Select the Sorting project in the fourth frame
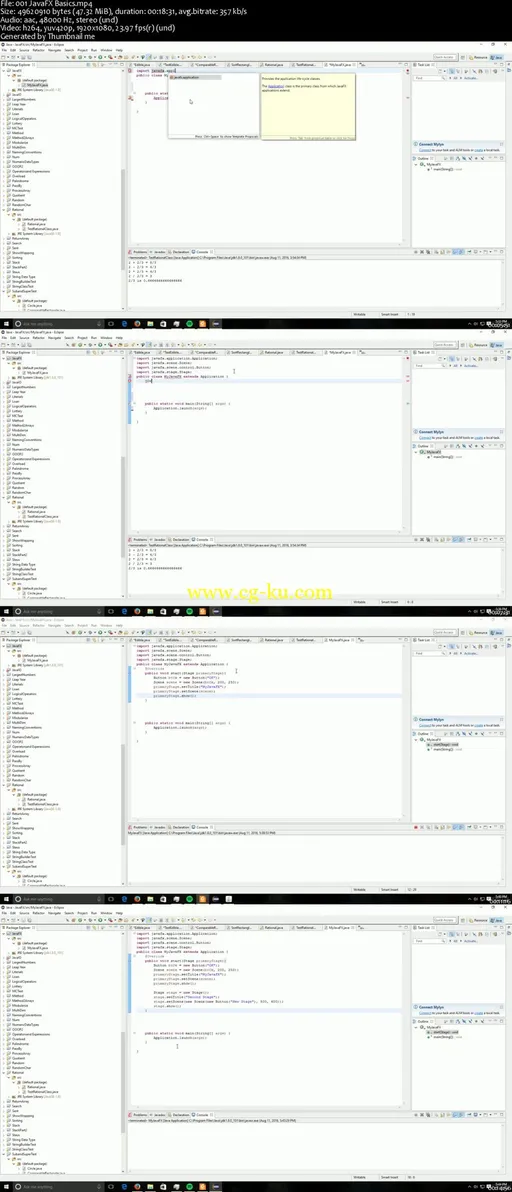Image resolution: width=512 pixels, height=1192 pixels. 16,1121
